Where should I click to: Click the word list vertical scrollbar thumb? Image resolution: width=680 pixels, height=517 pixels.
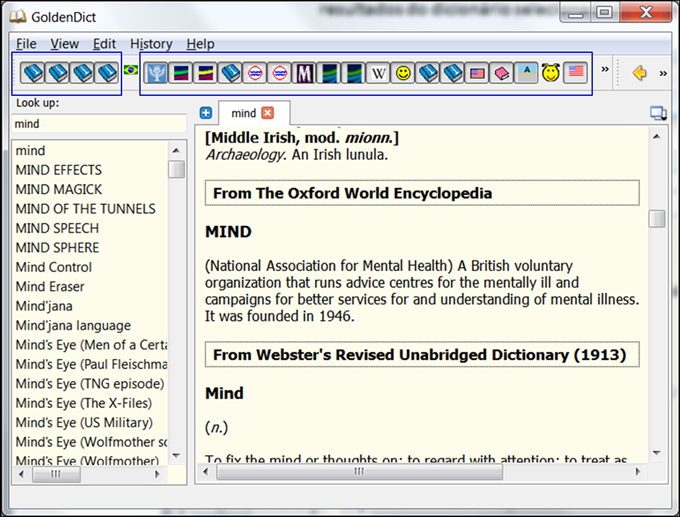click(x=176, y=169)
